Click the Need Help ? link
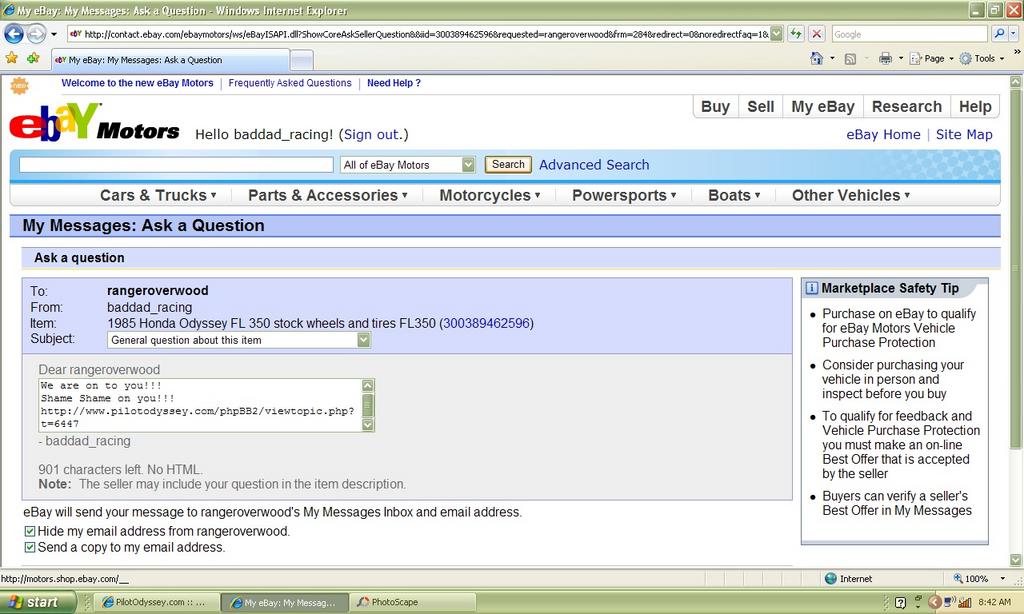This screenshot has width=1024, height=614. [394, 83]
